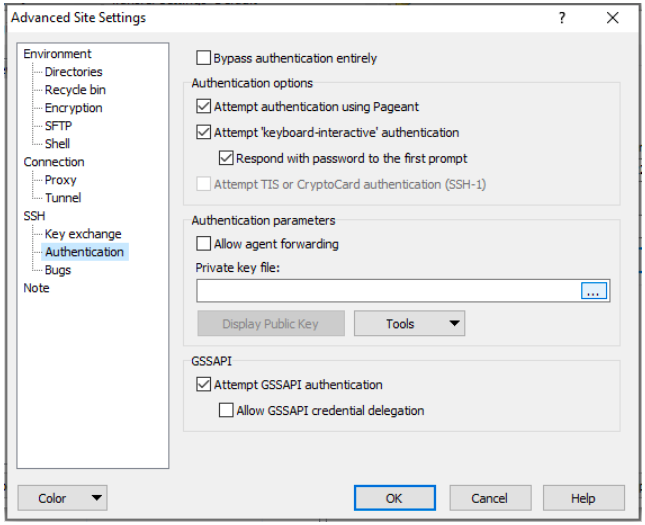Viewport: 645px width, 525px height.
Task: Open the Tools dropdown arrow
Action: pyautogui.click(x=454, y=323)
